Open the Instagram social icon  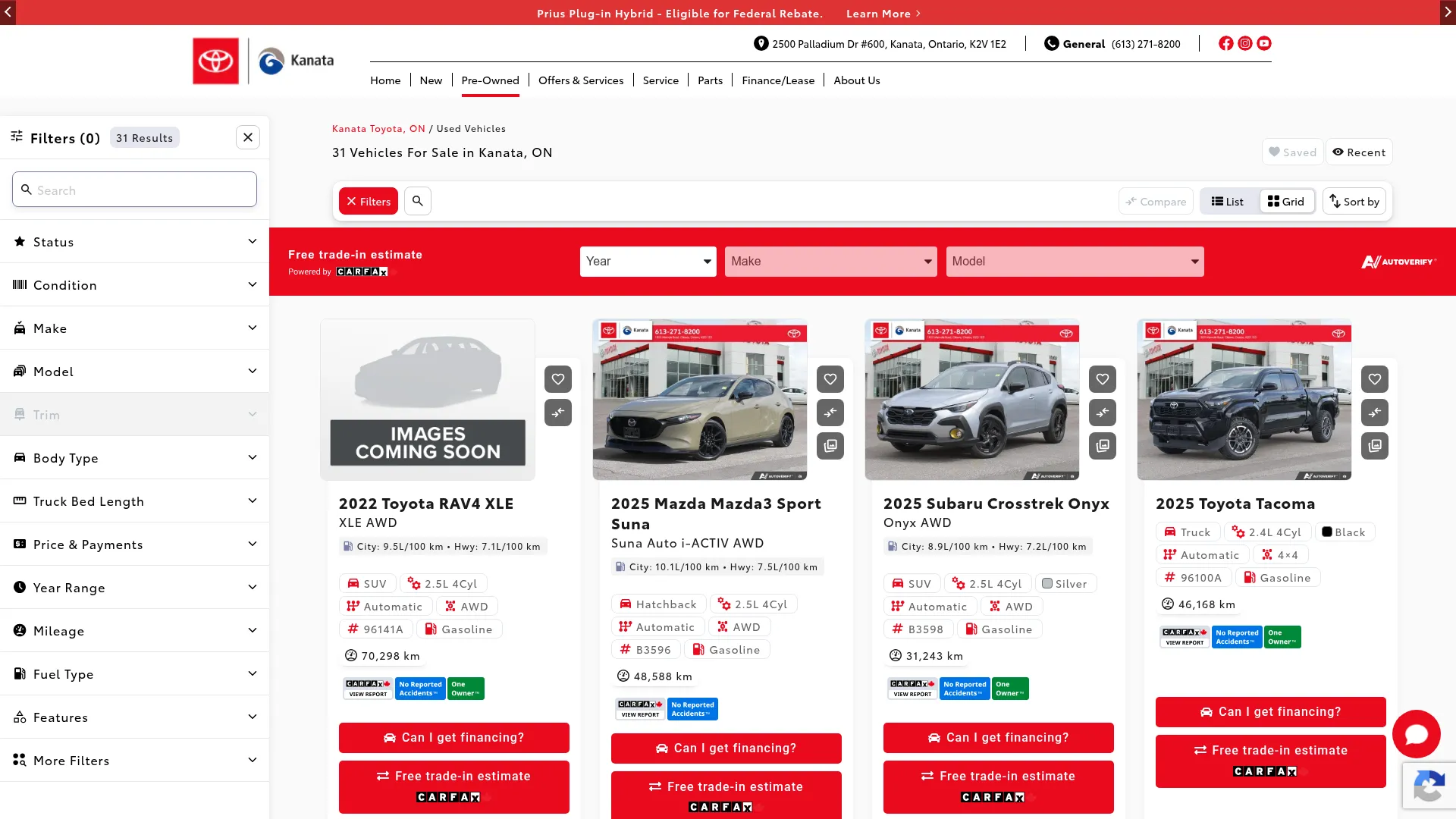1244,43
